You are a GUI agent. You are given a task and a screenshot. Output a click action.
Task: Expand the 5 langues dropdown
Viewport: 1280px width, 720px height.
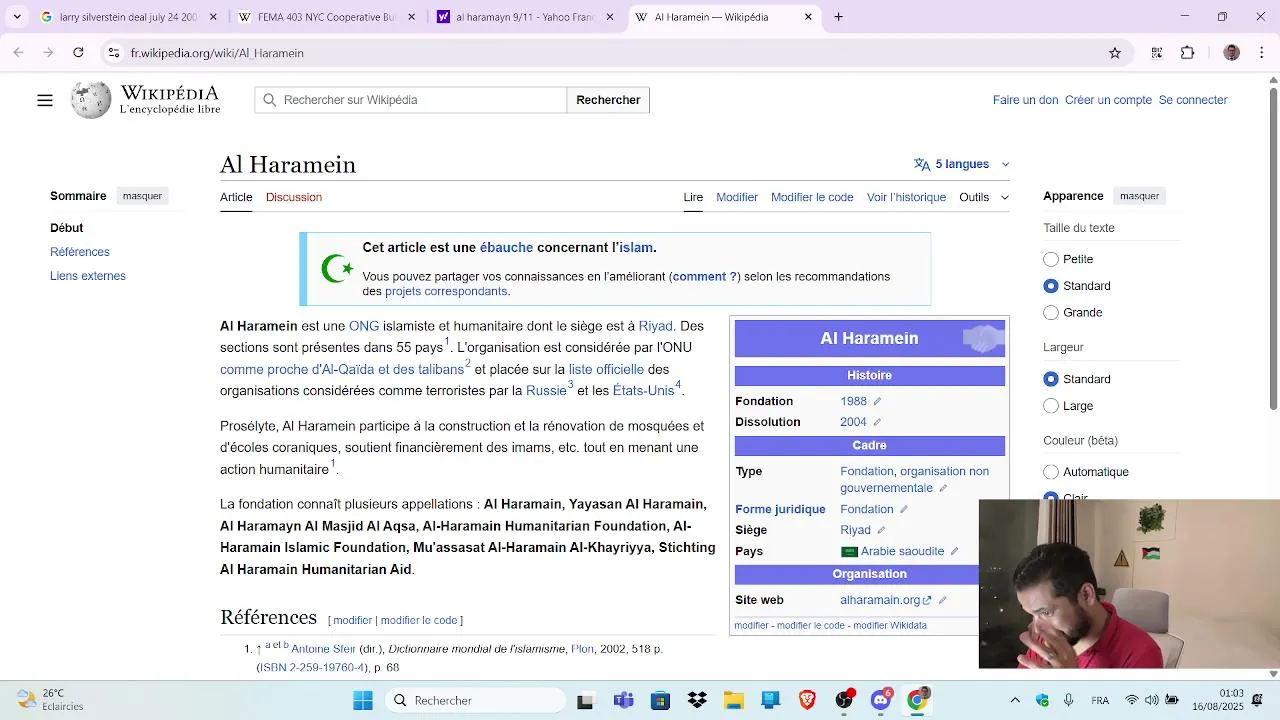tap(962, 164)
